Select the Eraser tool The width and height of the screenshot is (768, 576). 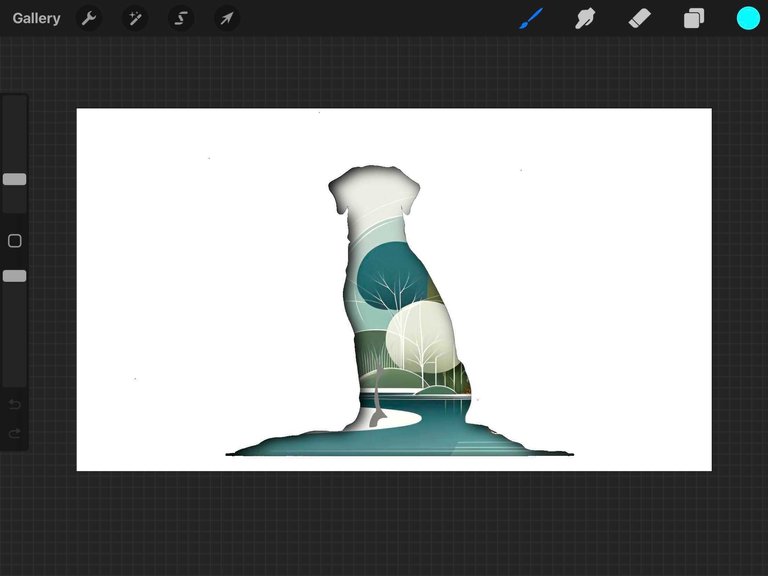coord(640,18)
